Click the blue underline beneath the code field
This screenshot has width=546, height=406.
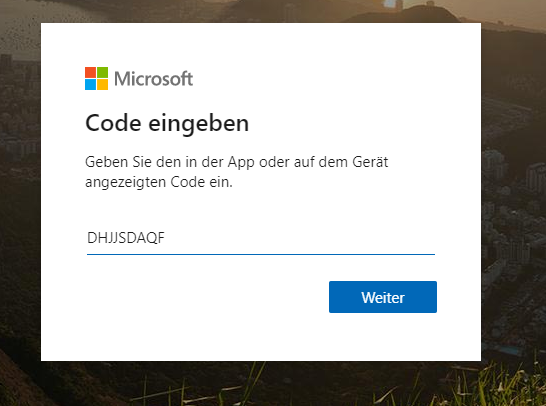coord(261,255)
